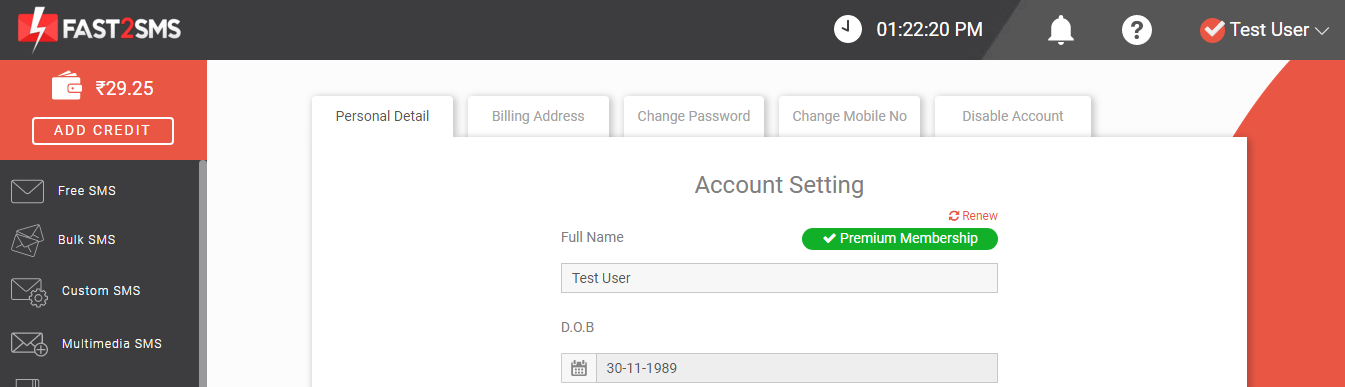This screenshot has width=1345, height=387.
Task: Click the Account Setting heading
Action: point(779,185)
